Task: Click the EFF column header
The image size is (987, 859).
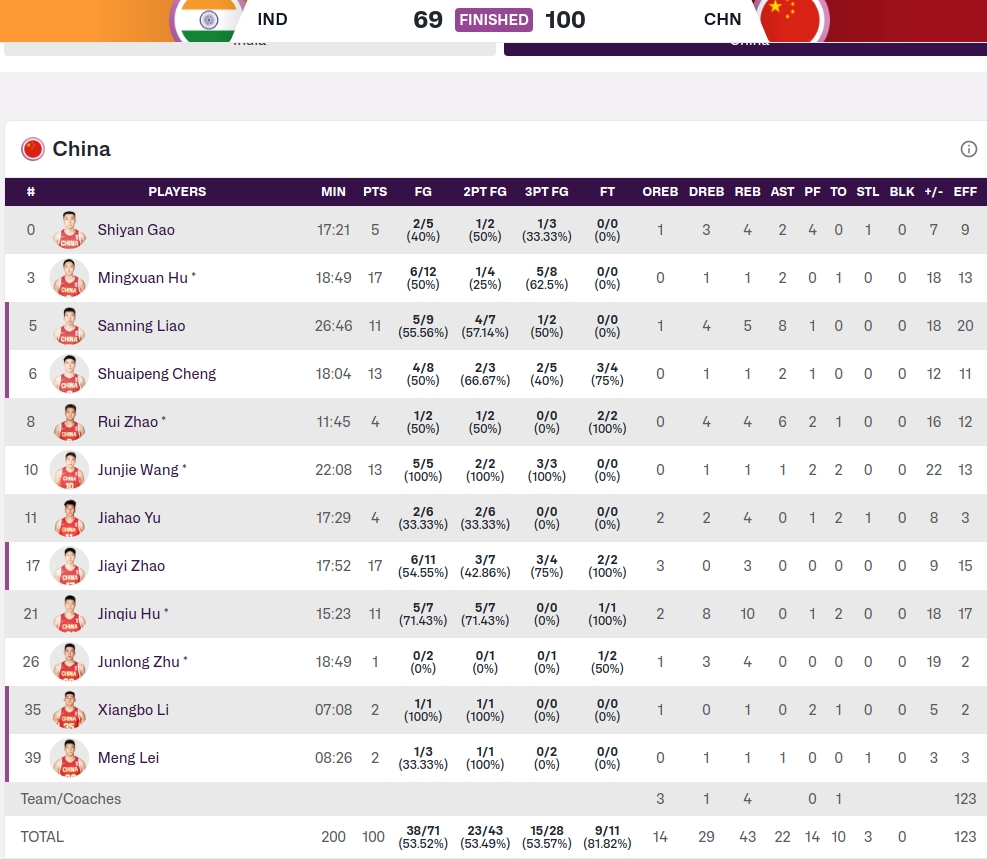Action: tap(965, 192)
